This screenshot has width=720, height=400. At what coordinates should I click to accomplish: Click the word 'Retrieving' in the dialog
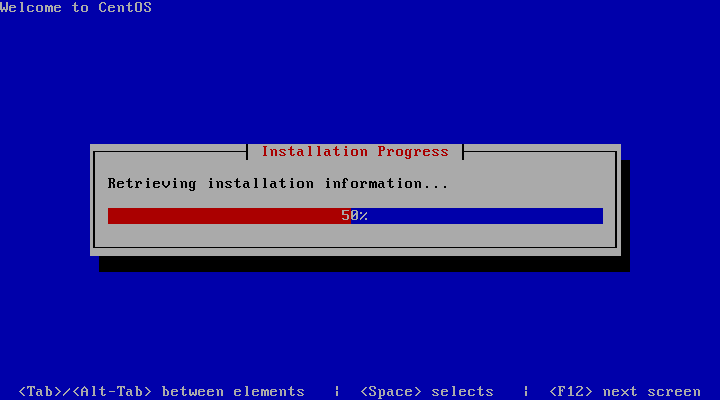point(152,184)
